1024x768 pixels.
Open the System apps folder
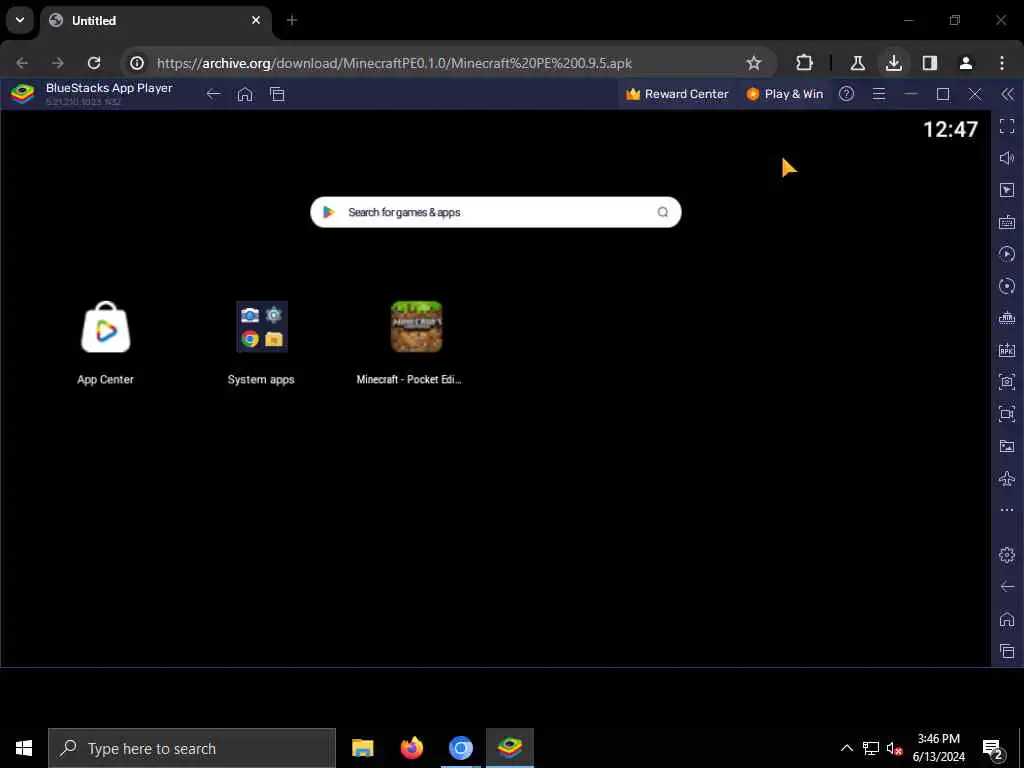[261, 327]
